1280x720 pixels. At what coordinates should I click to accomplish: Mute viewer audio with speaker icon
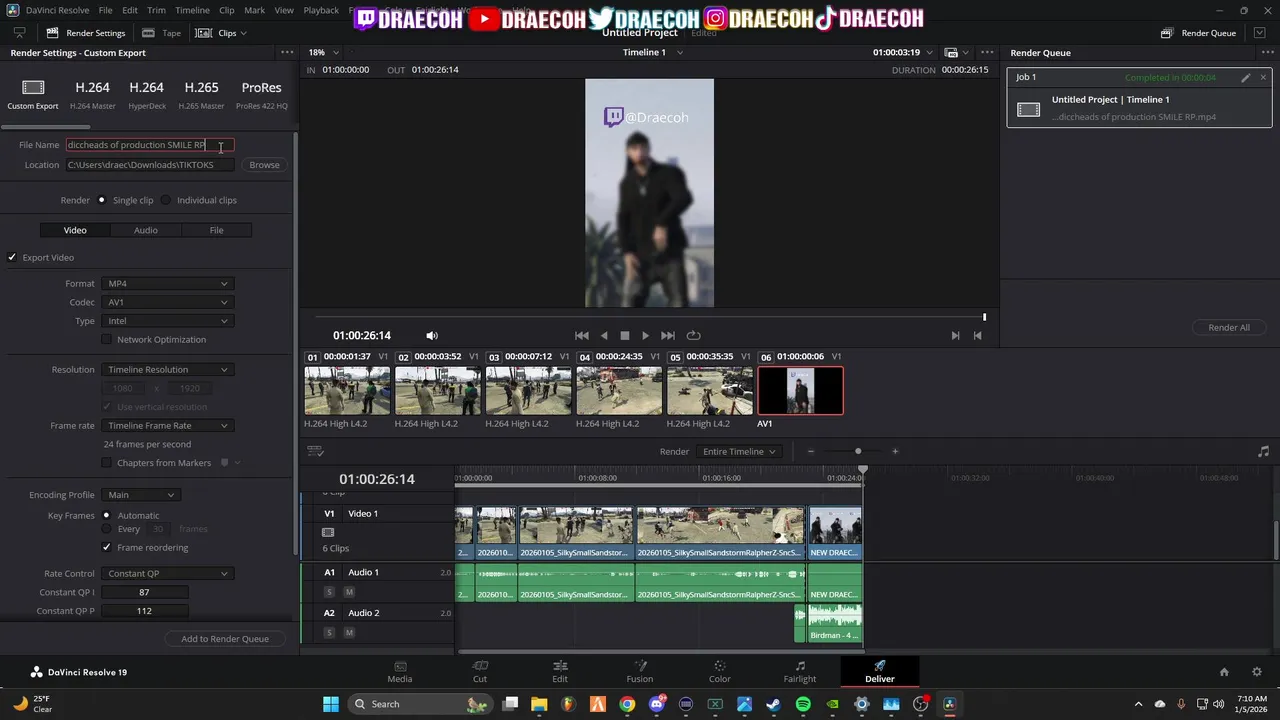click(x=432, y=336)
